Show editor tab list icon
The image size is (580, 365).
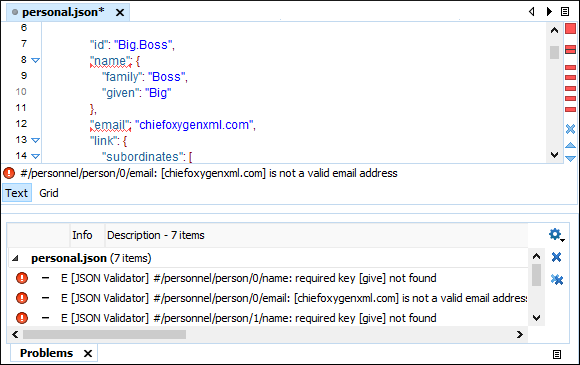[565, 11]
